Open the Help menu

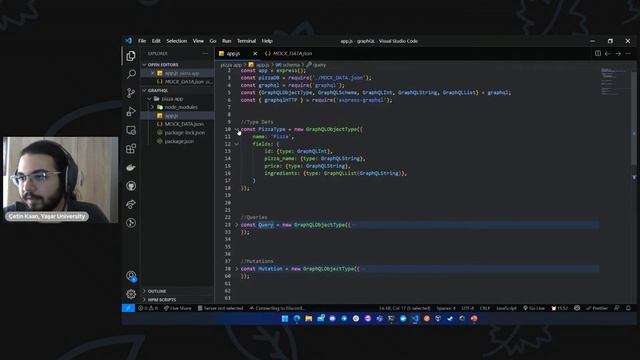(x=267, y=41)
